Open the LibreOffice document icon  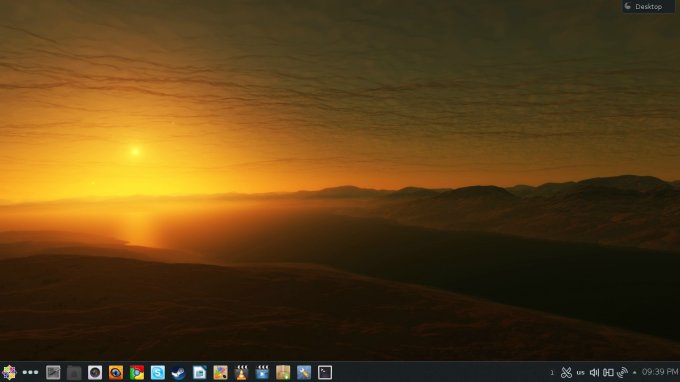pos(199,372)
